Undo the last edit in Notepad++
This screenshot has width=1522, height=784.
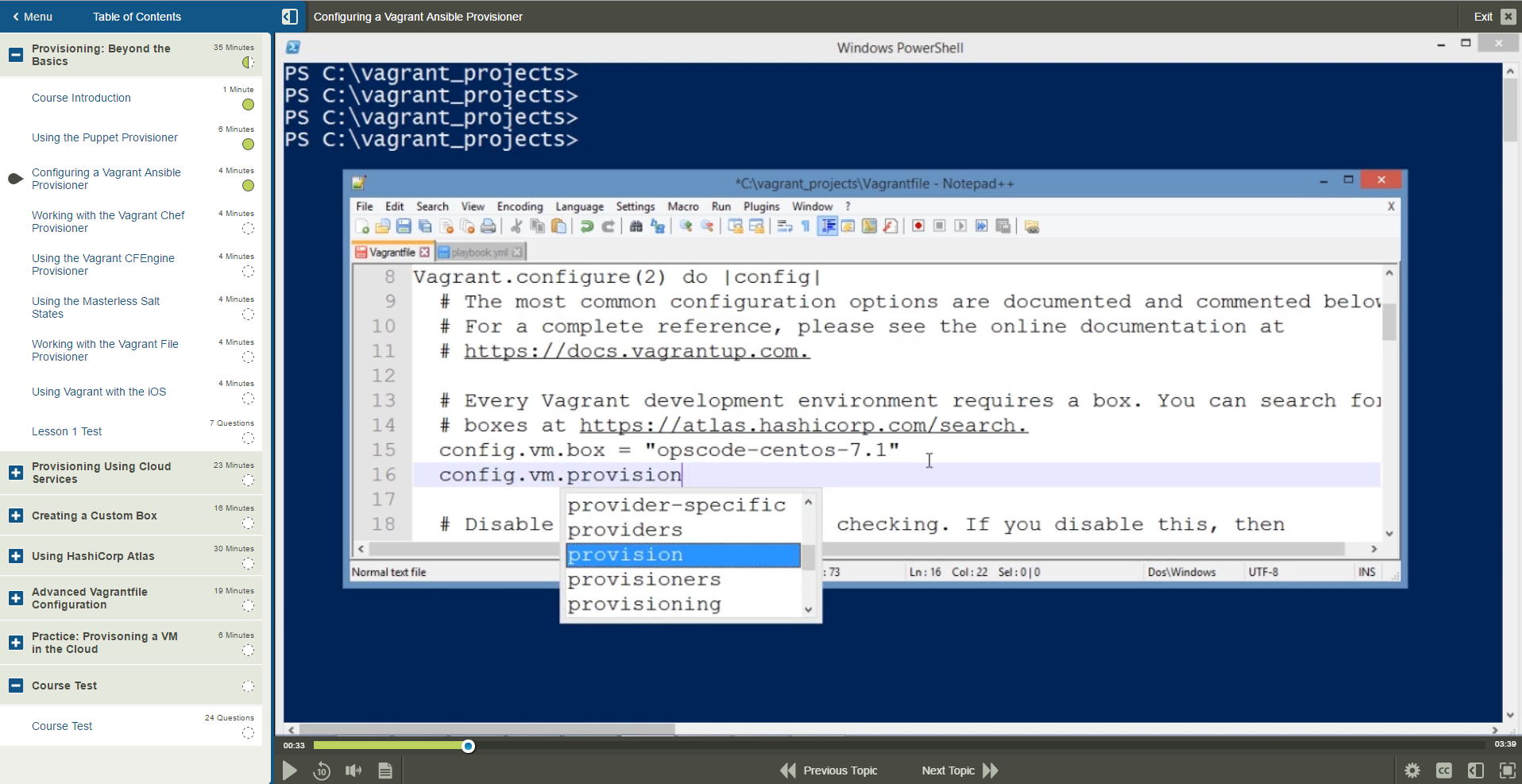click(x=586, y=226)
